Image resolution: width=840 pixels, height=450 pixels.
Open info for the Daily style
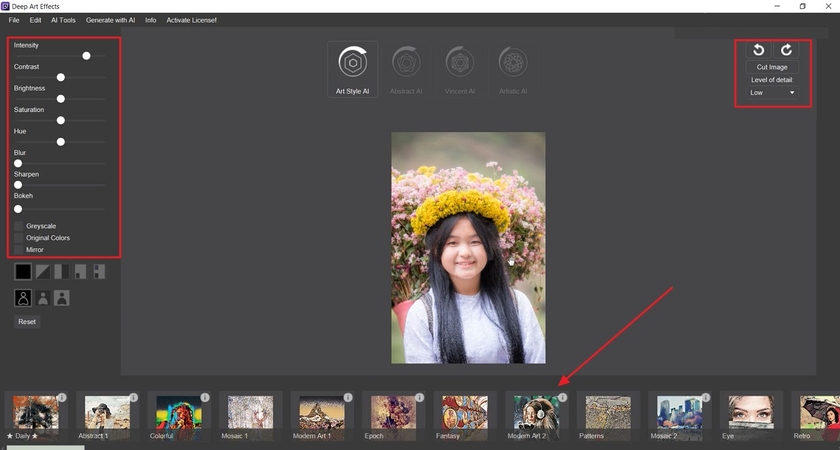(x=62, y=398)
